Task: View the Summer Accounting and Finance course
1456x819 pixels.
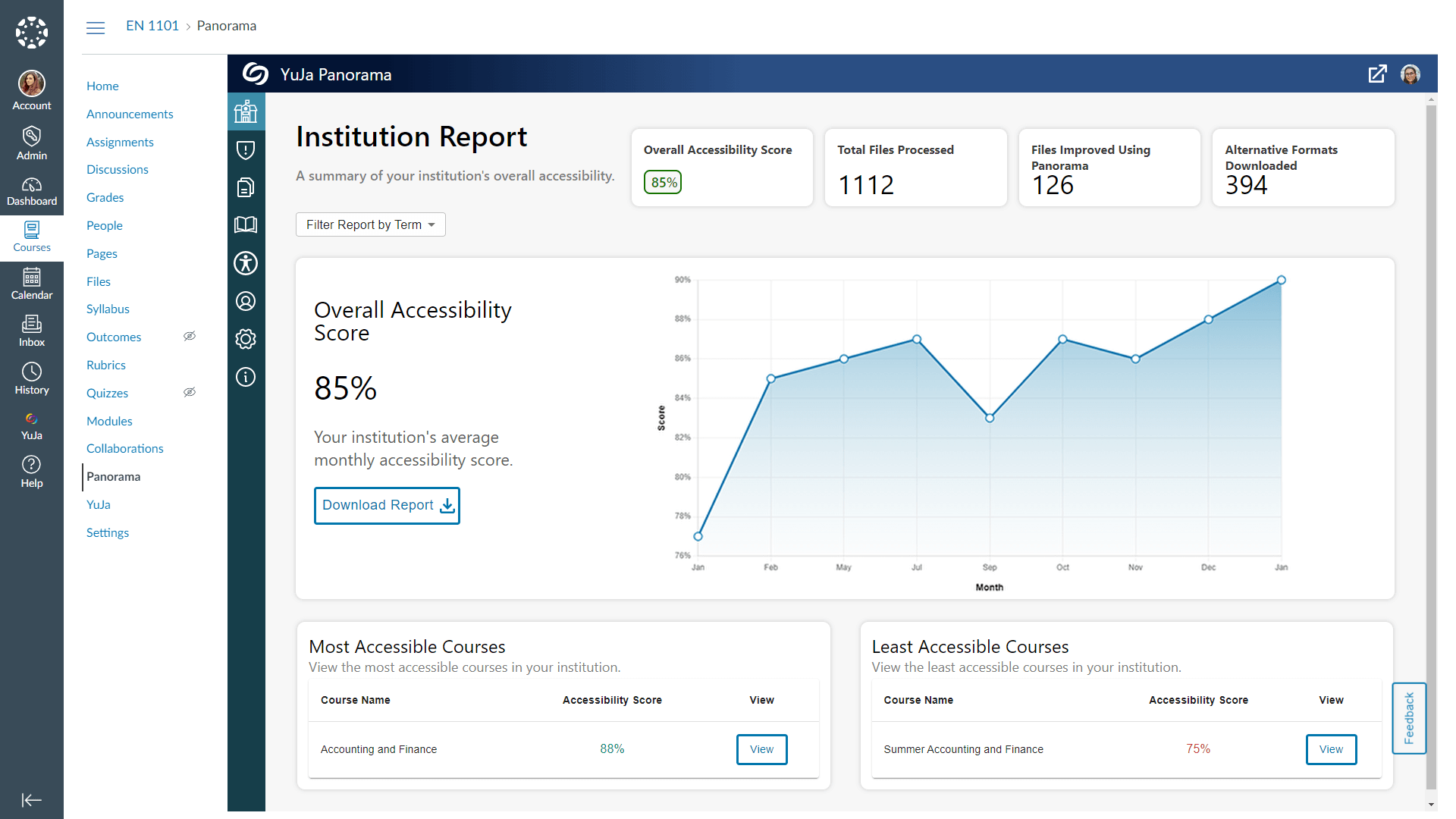Action: coord(1331,749)
